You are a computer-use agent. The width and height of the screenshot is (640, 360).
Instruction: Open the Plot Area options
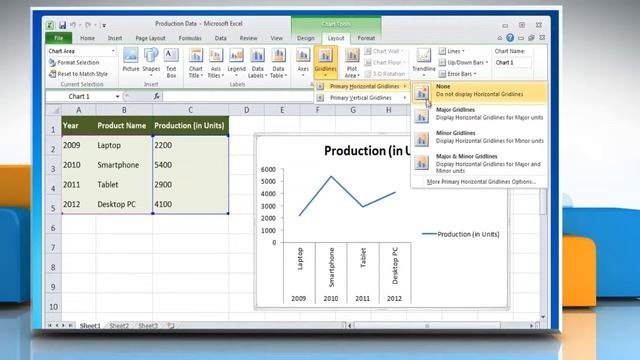pos(351,63)
